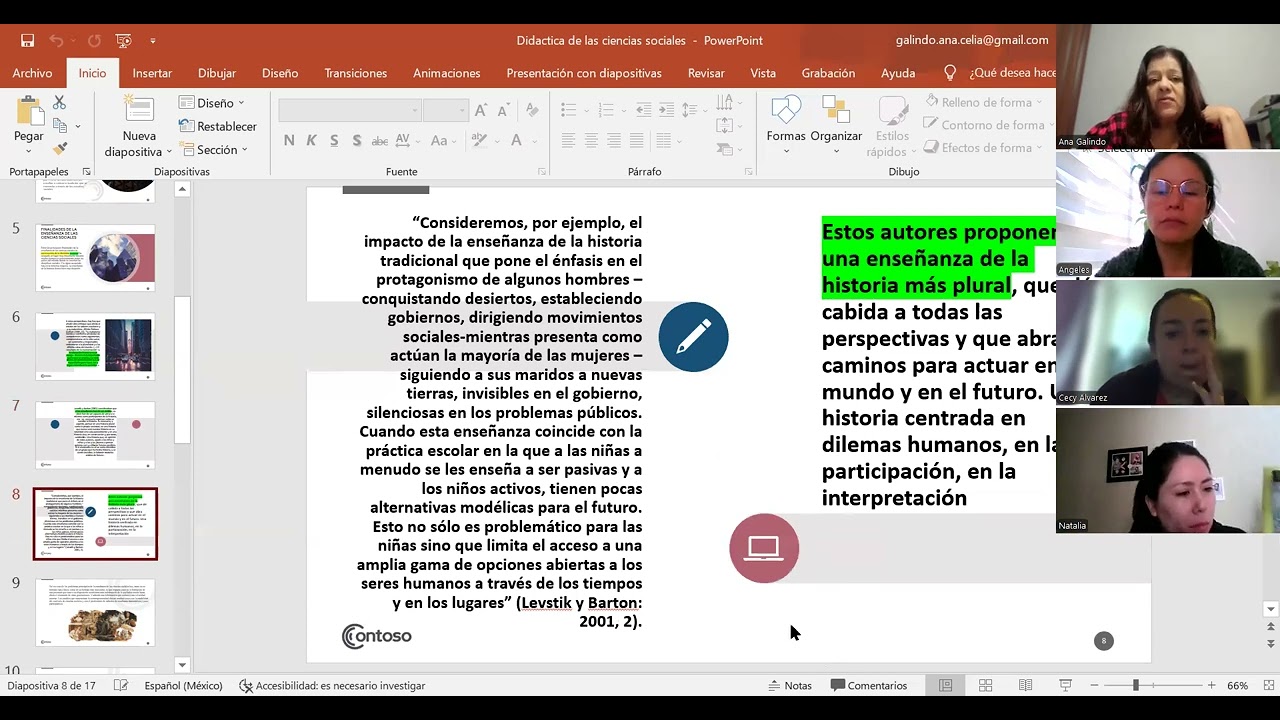
Task: Click decrease font size icon
Action: tap(504, 110)
